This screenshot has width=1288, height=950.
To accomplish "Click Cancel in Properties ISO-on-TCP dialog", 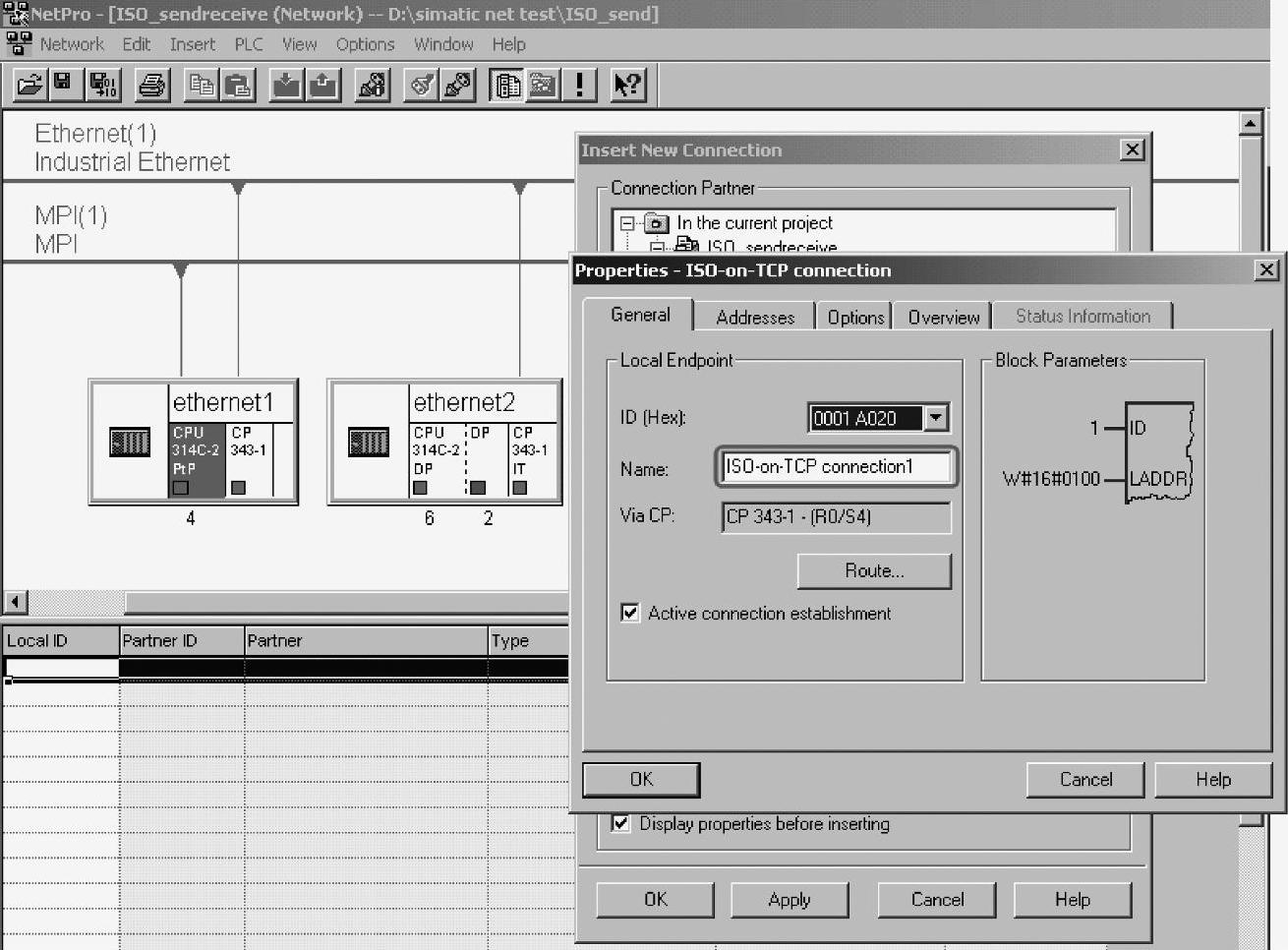I will (1085, 779).
